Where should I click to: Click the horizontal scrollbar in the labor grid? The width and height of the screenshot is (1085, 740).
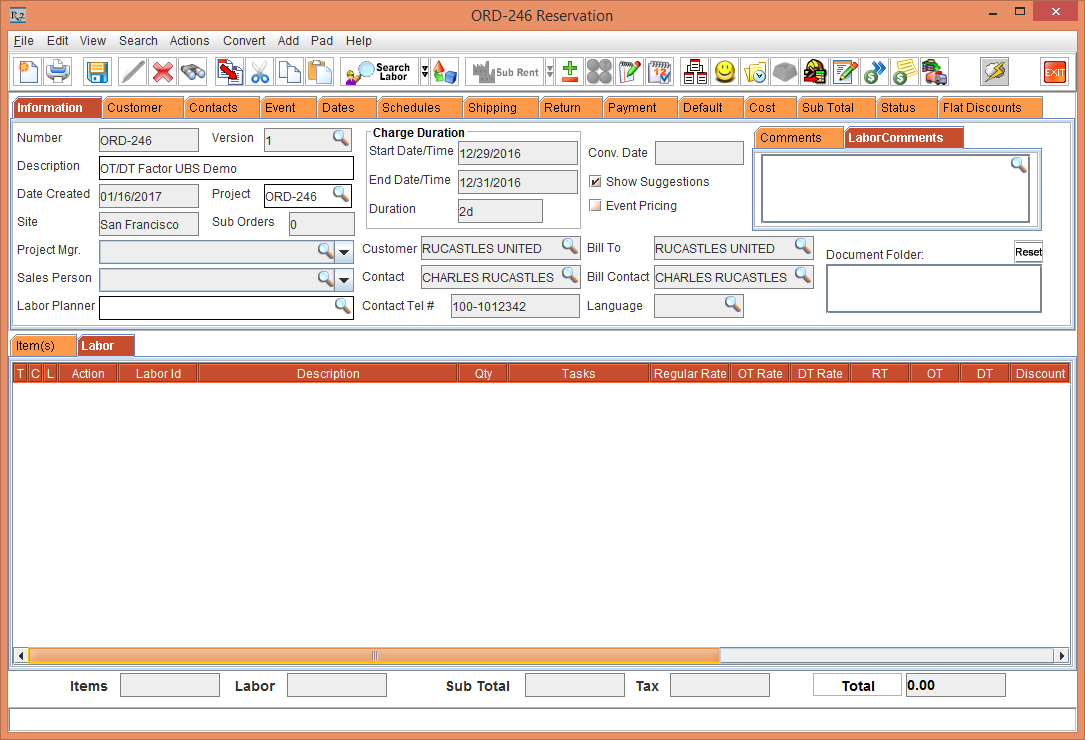click(x=374, y=656)
